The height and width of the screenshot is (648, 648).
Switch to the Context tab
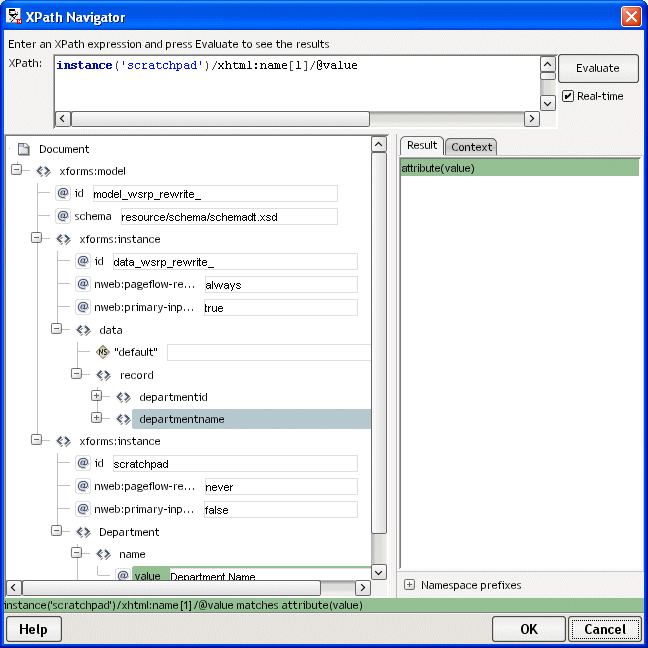click(x=471, y=147)
